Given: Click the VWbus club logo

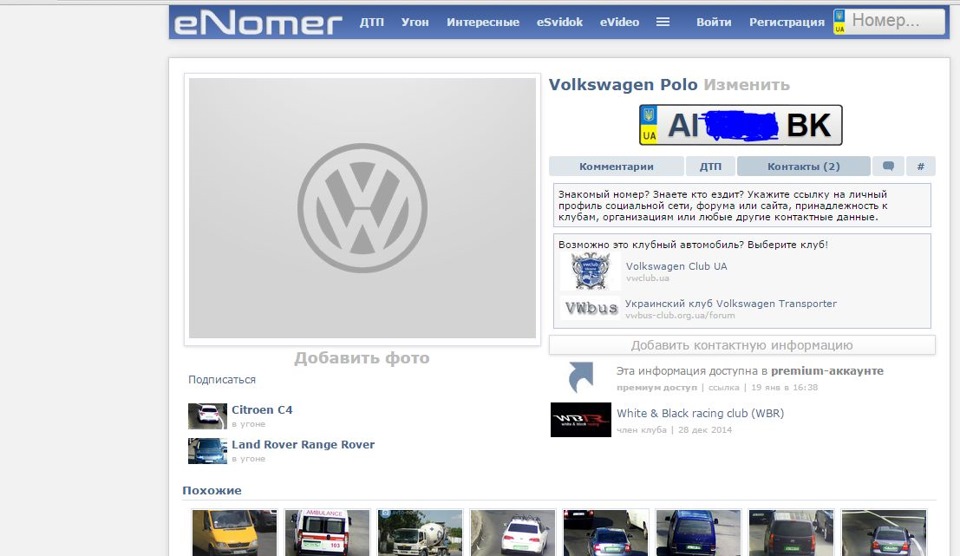Looking at the screenshot, I should (591, 308).
